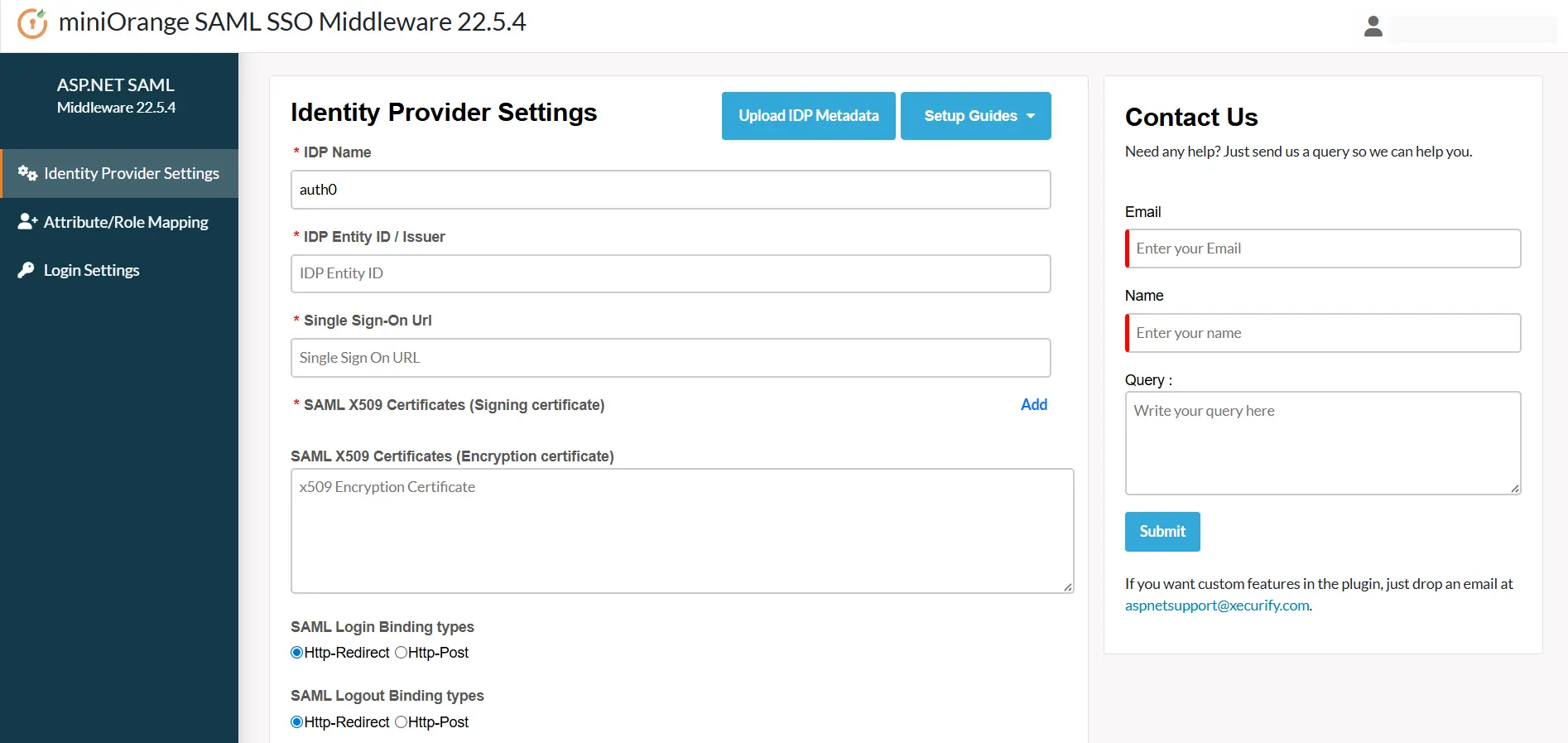Submit the Contact Us query
The width and height of the screenshot is (1568, 743).
[x=1162, y=532]
